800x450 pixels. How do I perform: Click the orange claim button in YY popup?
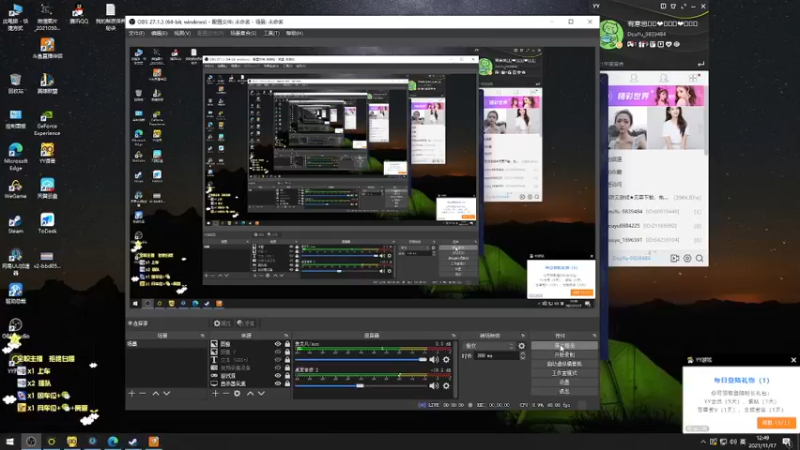pyautogui.click(x=776, y=423)
